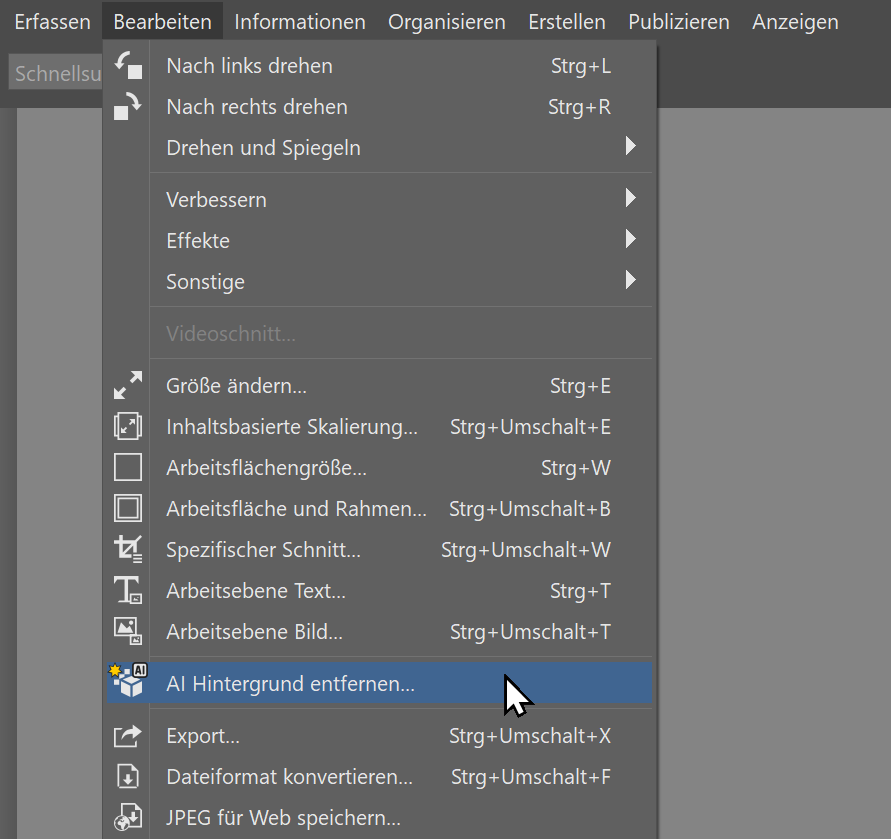The height and width of the screenshot is (839, 891).
Task: Select the rotate right icon
Action: 128,106
